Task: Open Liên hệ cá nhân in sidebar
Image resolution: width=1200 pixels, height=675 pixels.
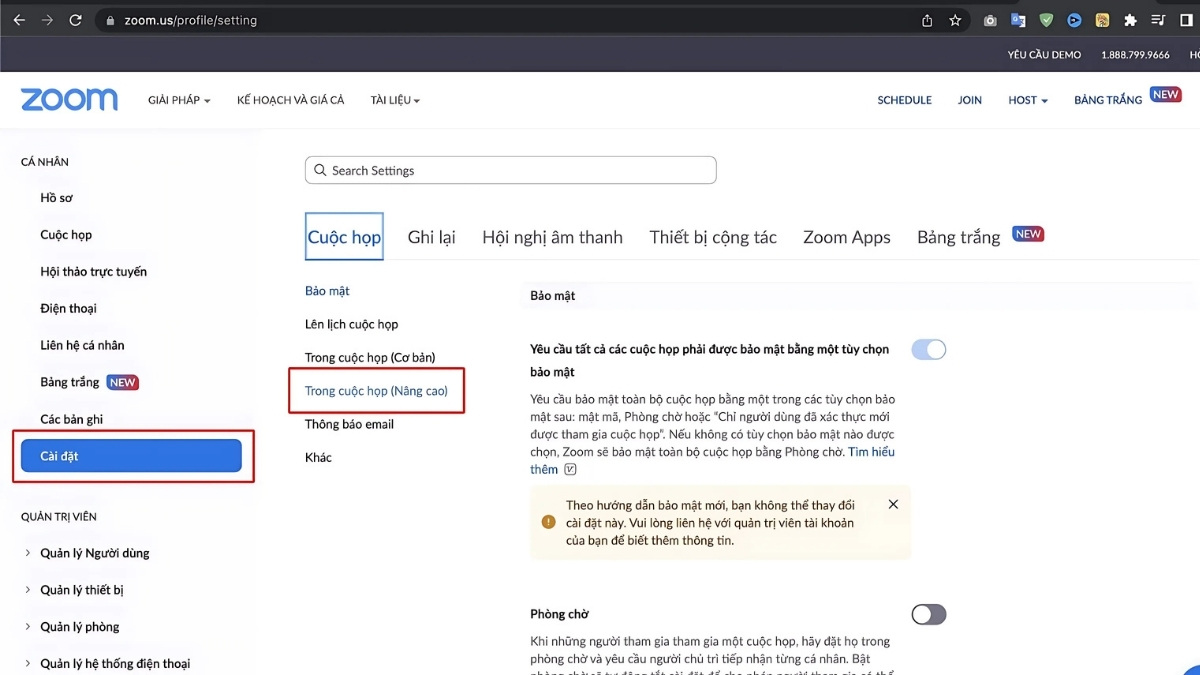Action: pyautogui.click(x=82, y=346)
